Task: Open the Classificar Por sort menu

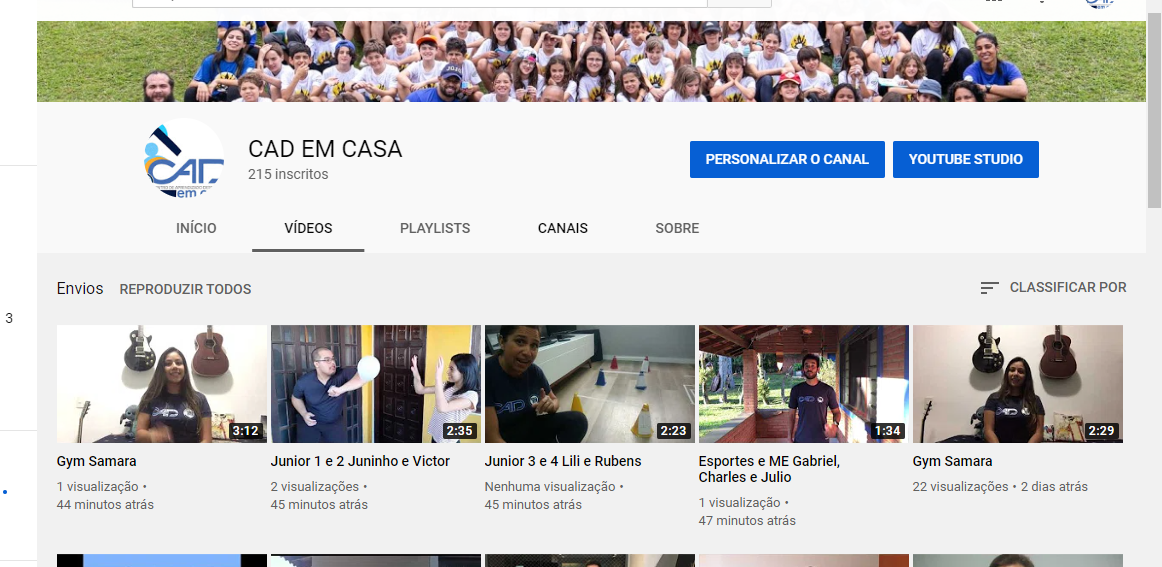Action: [1053, 288]
